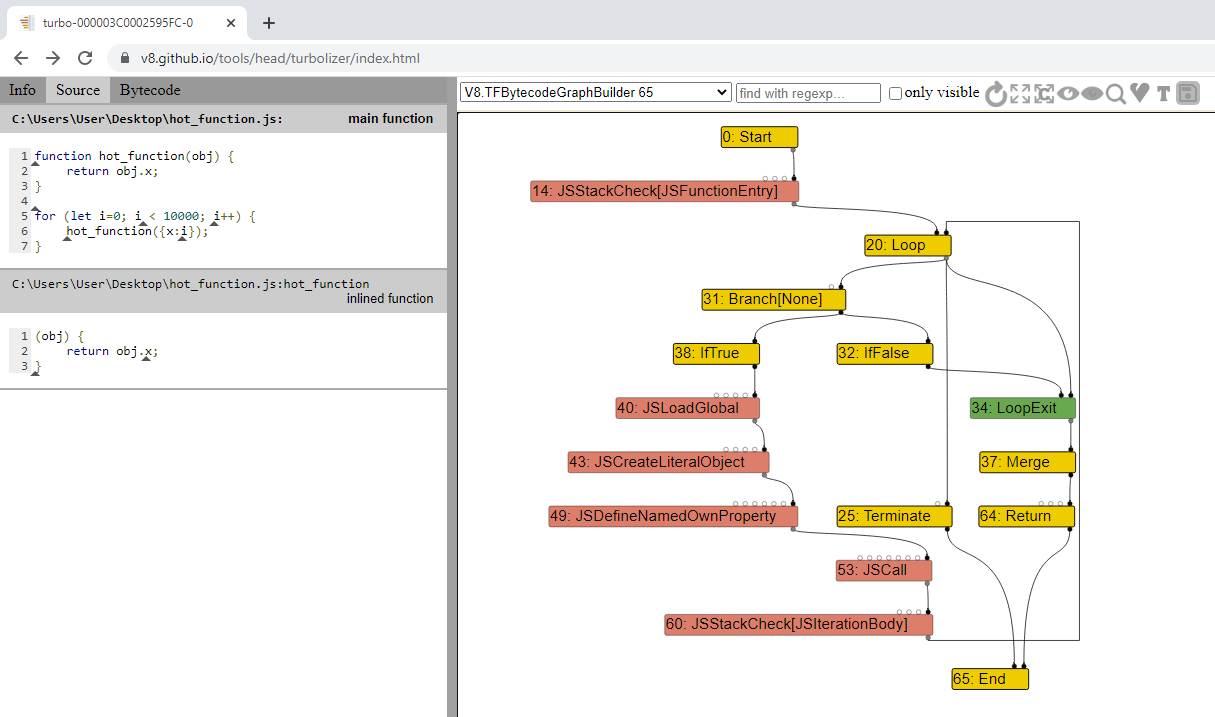This screenshot has width=1215, height=717.
Task: Select the 37: Merge node
Action: pyautogui.click(x=1027, y=462)
